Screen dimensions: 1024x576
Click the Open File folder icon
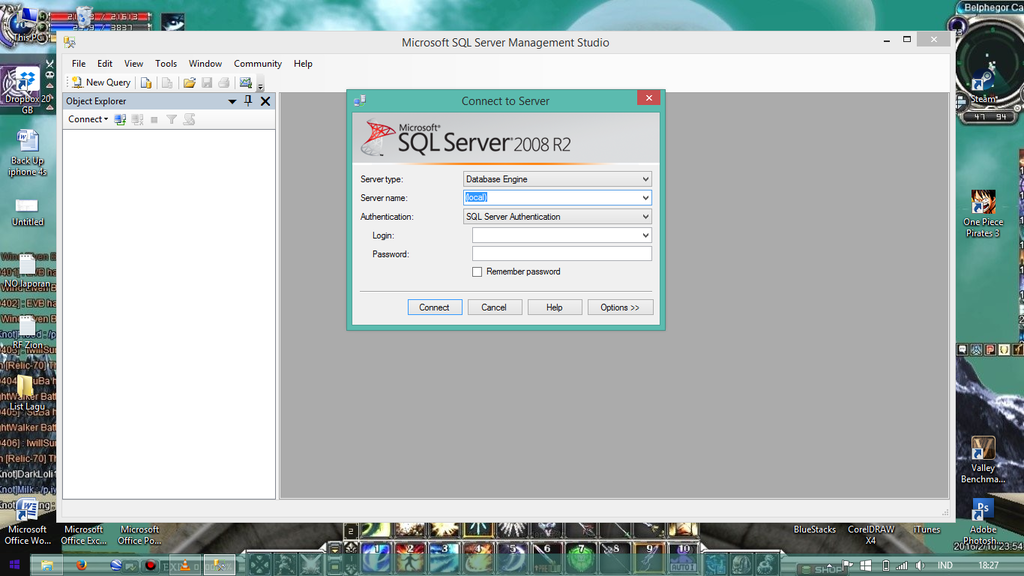(189, 83)
